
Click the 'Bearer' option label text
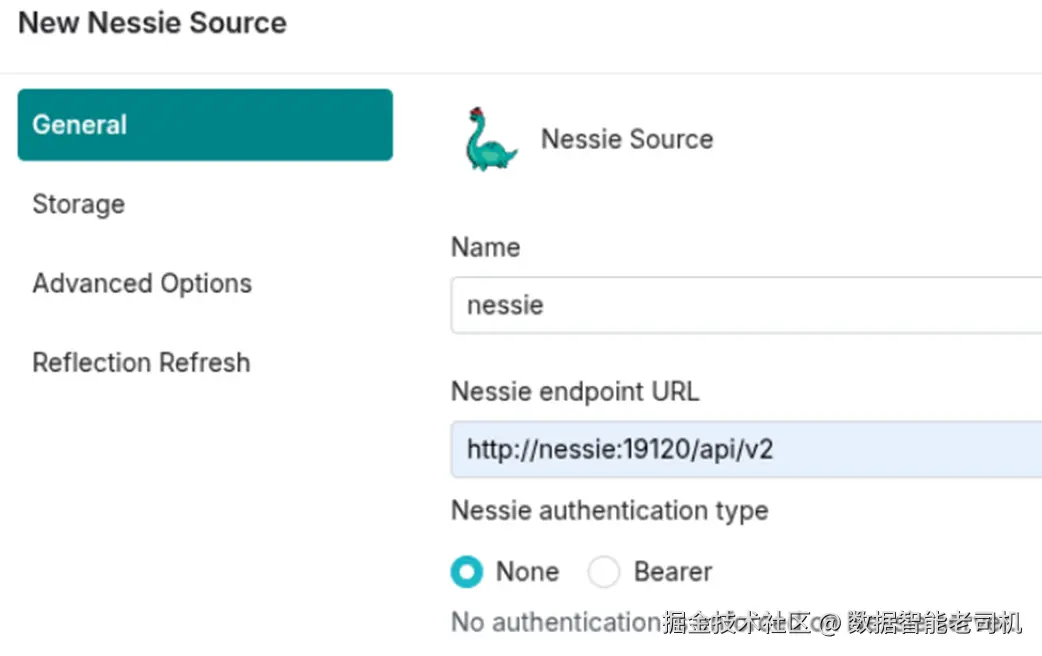point(673,572)
